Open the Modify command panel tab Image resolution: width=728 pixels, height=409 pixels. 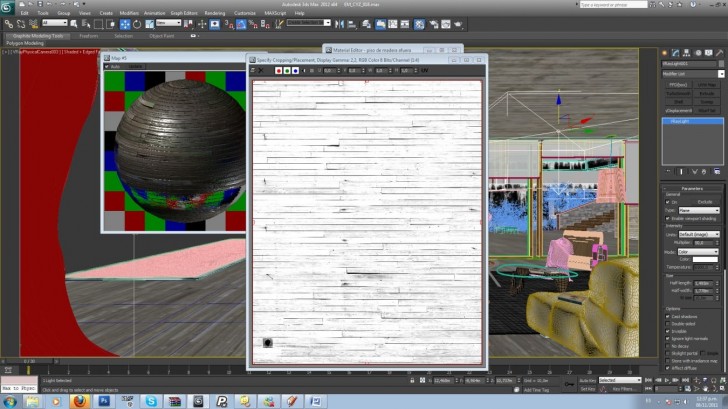(x=676, y=53)
